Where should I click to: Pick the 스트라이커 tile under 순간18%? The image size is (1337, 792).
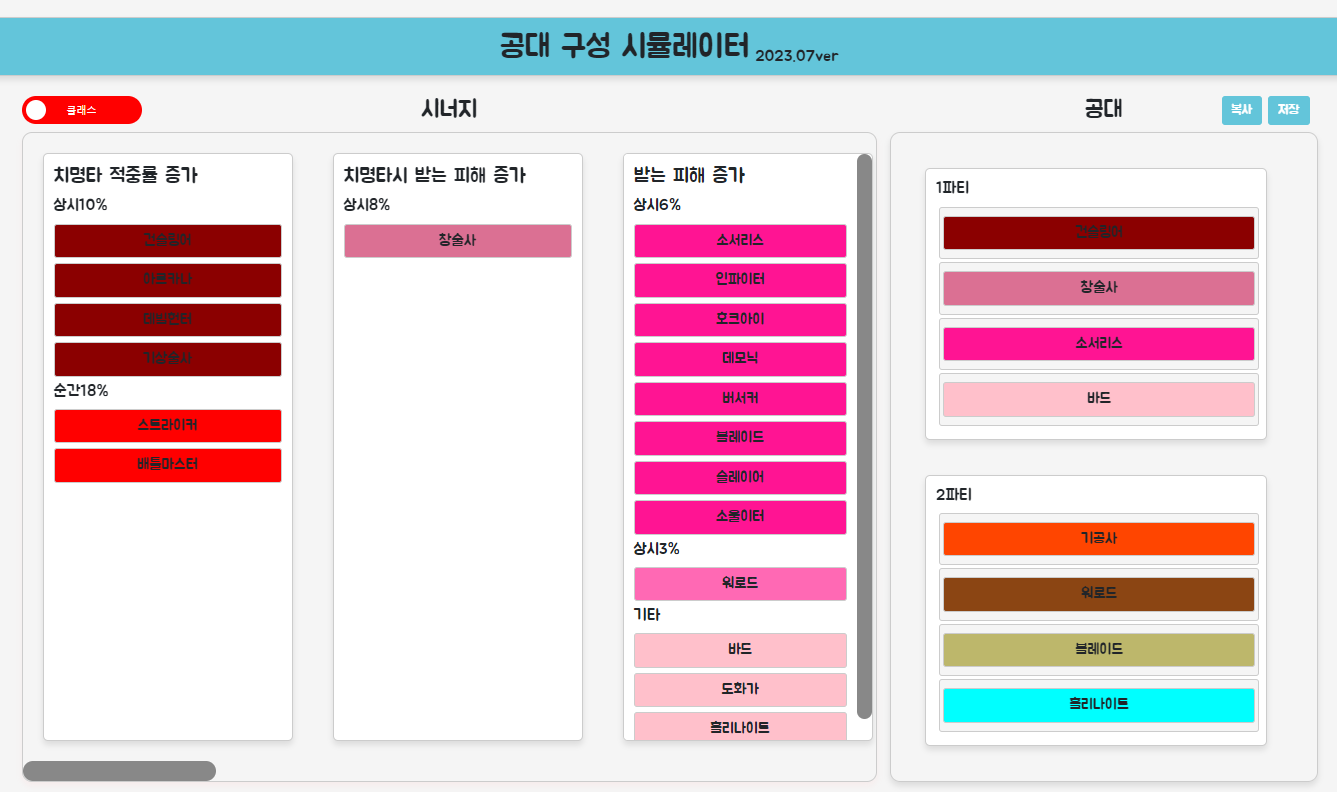pyautogui.click(x=168, y=426)
